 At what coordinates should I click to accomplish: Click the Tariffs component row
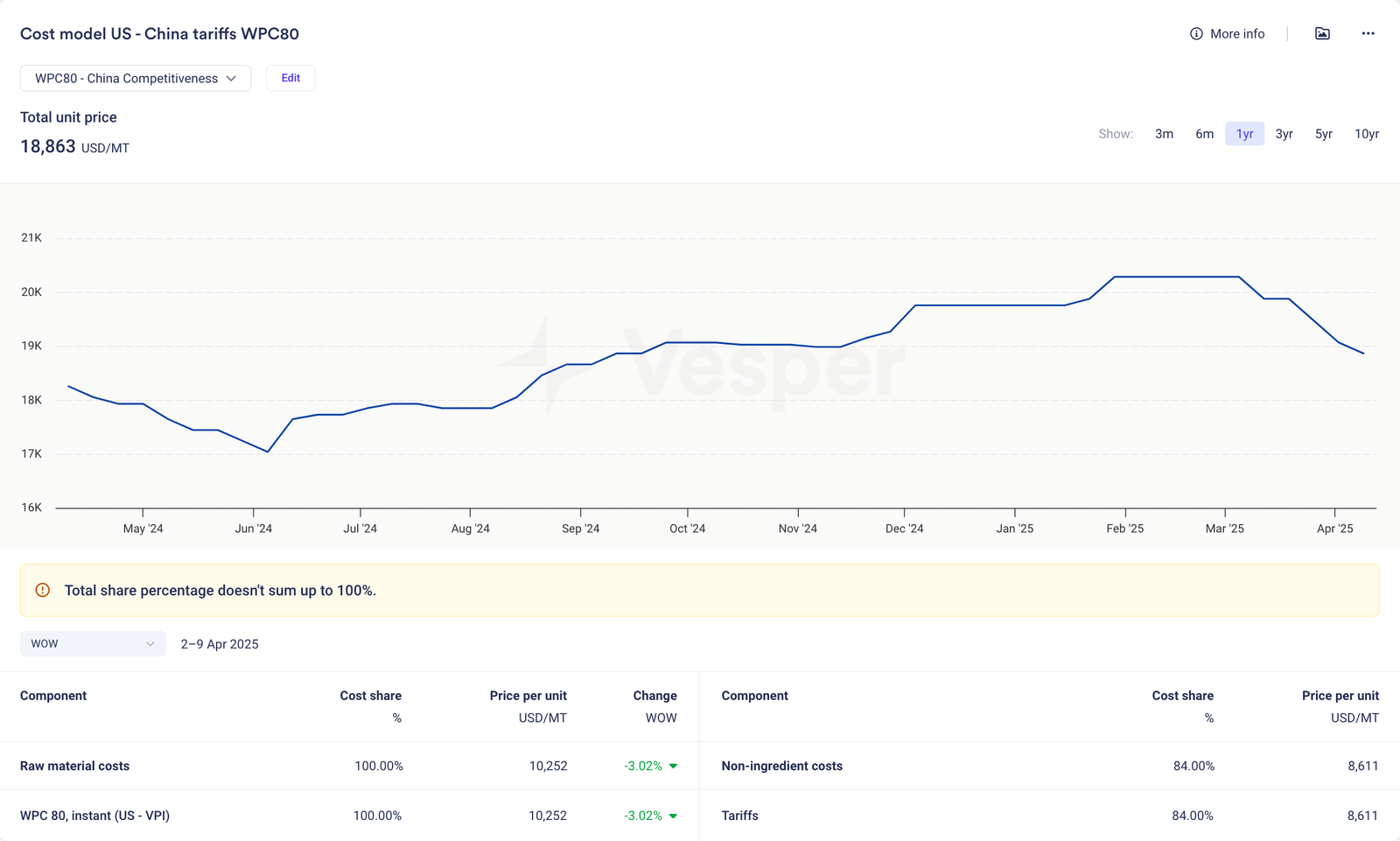click(x=740, y=816)
